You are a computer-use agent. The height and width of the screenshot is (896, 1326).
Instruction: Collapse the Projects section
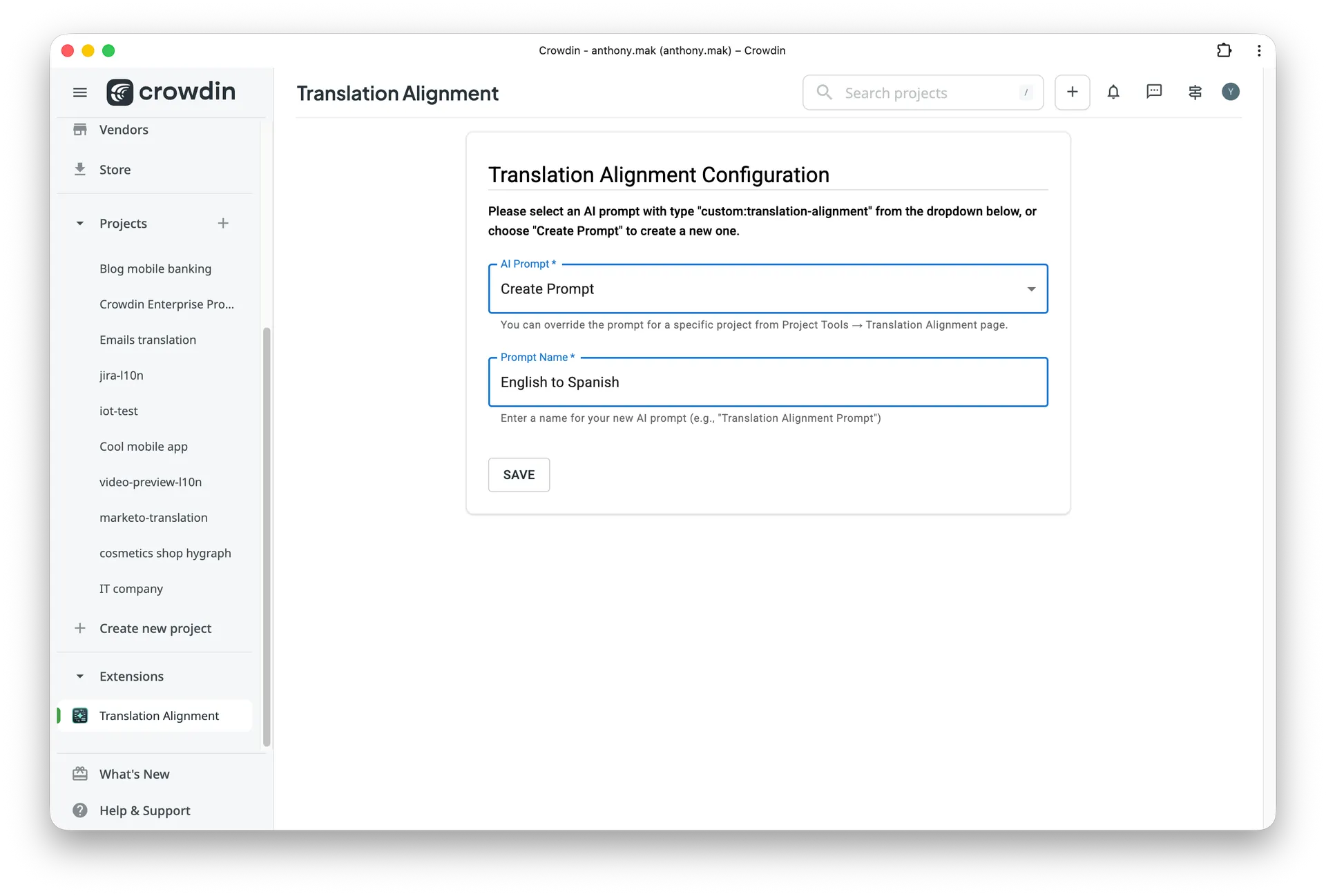(80, 223)
